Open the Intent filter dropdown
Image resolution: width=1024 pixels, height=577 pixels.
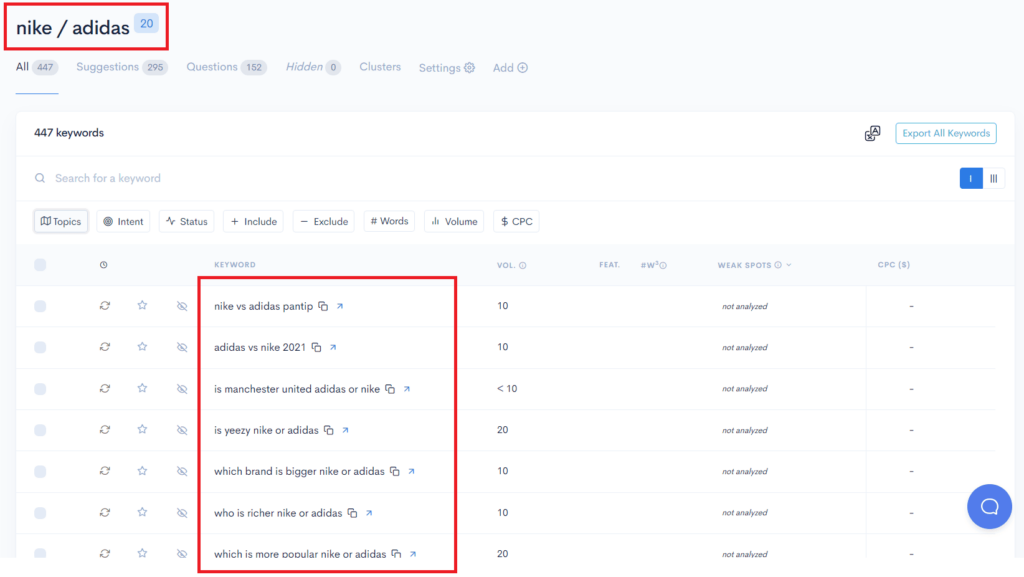[x=123, y=221]
